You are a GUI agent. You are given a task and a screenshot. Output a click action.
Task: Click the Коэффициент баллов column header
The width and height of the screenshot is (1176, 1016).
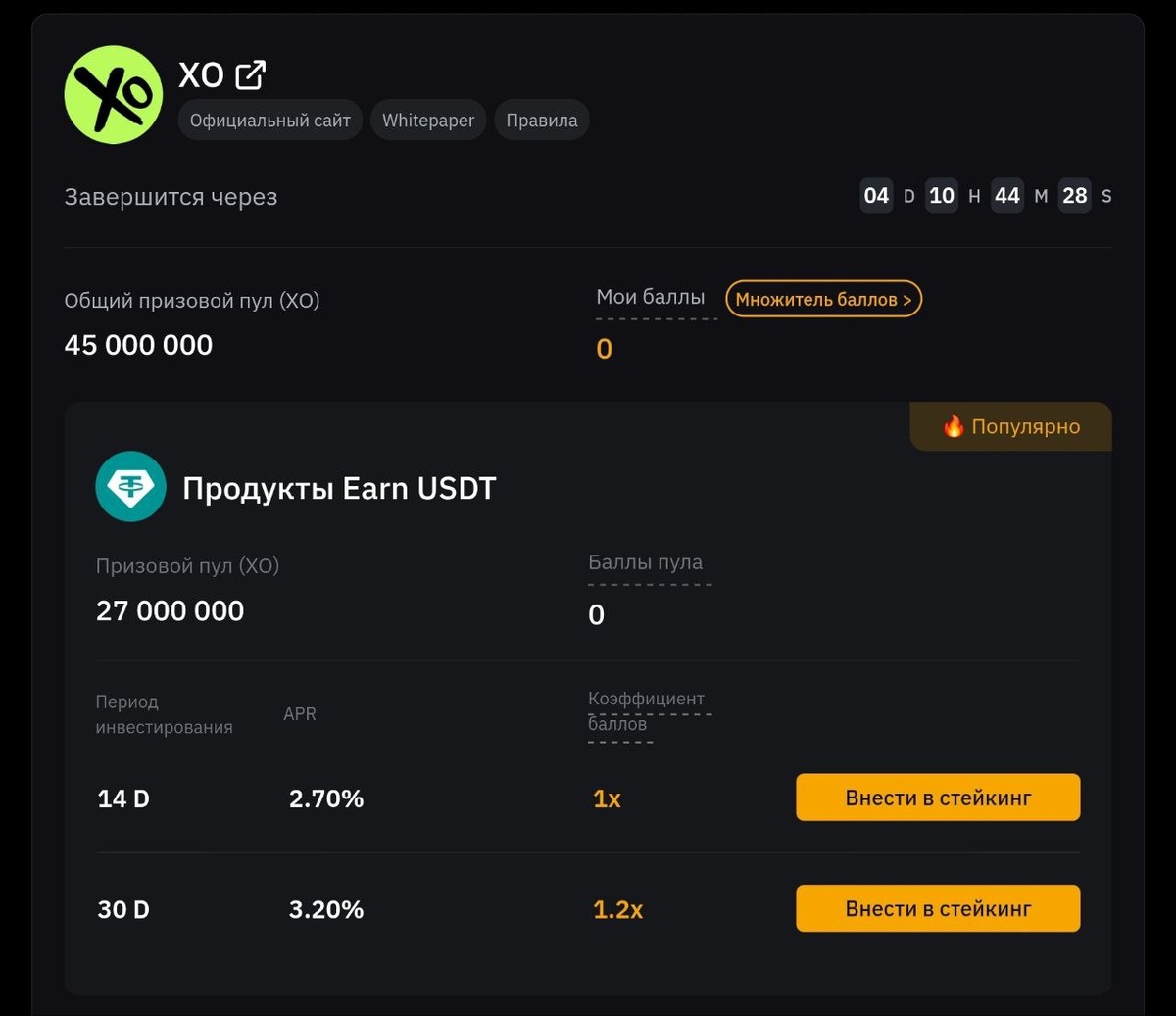(x=646, y=711)
